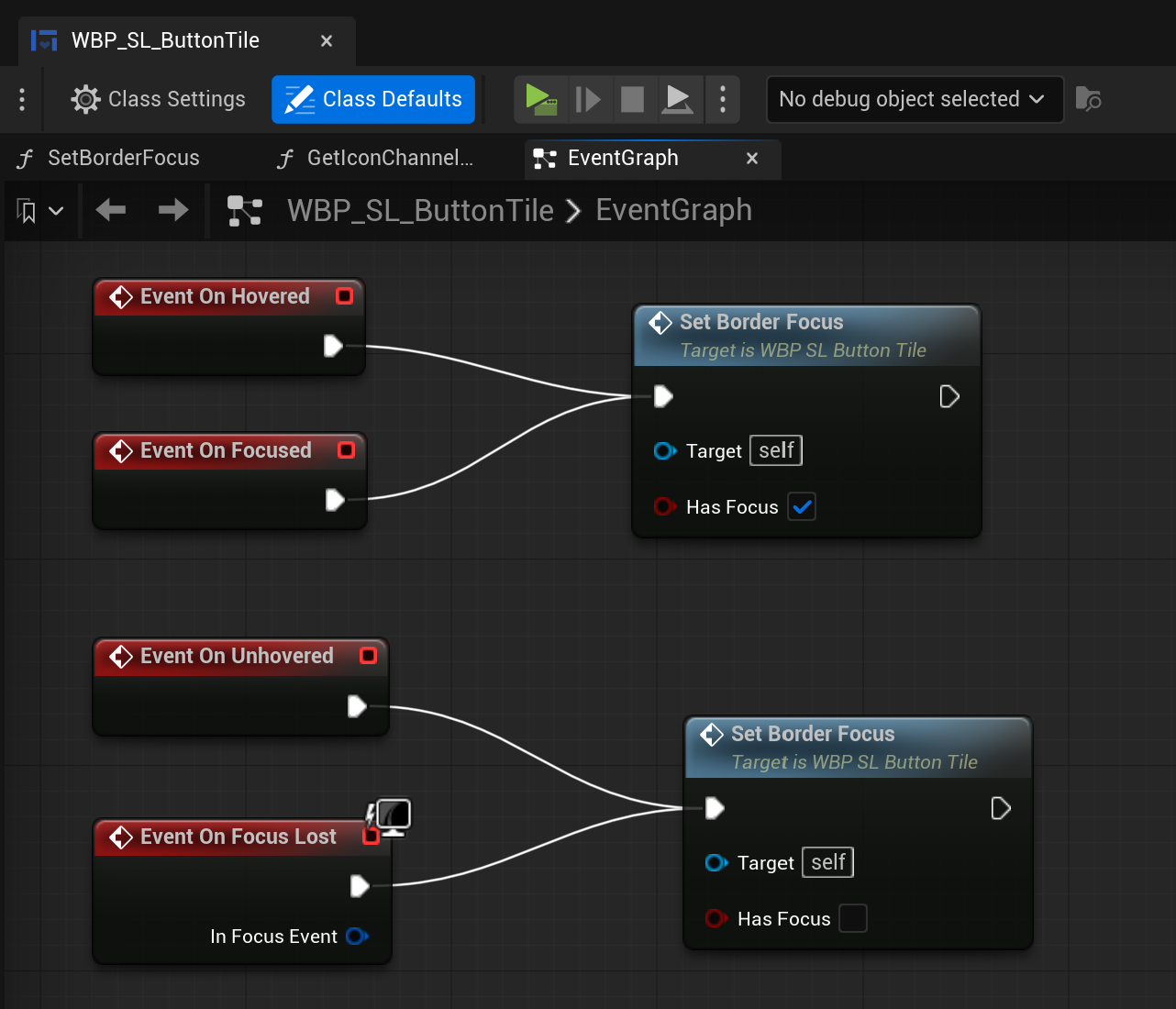
Task: Click the Compile blueprint play button
Action: click(541, 99)
